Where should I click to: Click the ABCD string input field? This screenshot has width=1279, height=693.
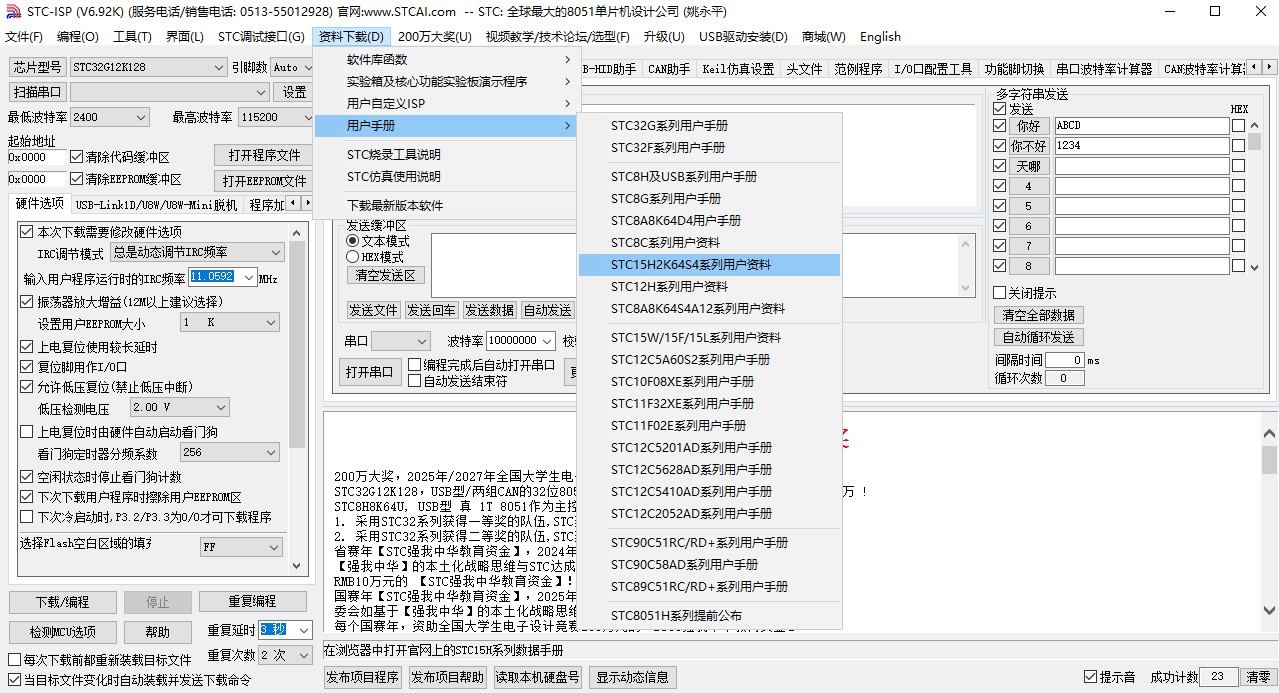1141,126
